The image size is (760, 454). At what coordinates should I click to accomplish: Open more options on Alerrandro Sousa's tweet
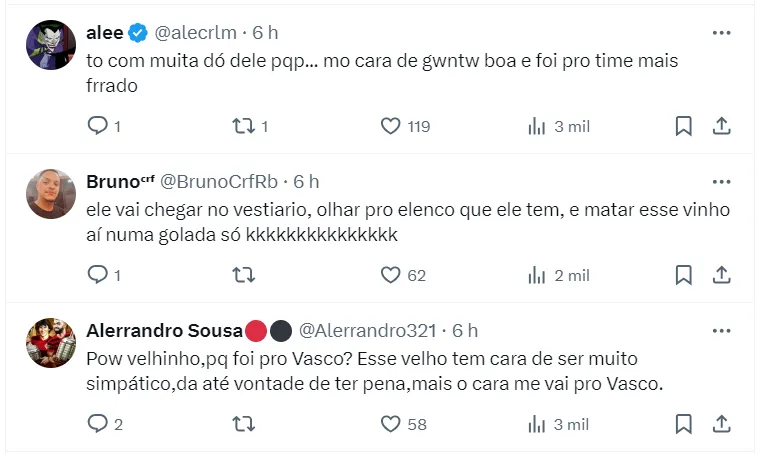(721, 330)
